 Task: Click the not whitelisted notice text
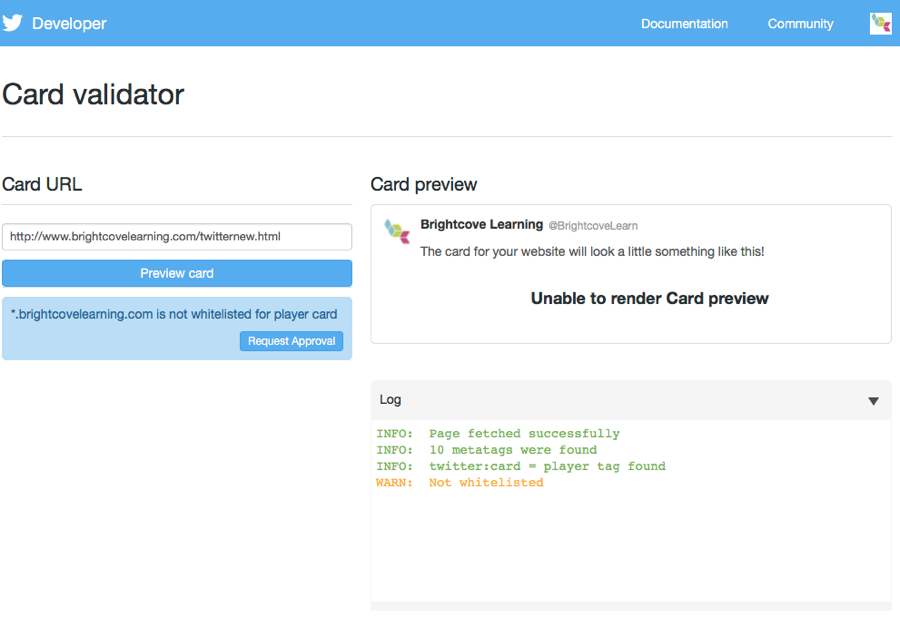click(x=174, y=314)
